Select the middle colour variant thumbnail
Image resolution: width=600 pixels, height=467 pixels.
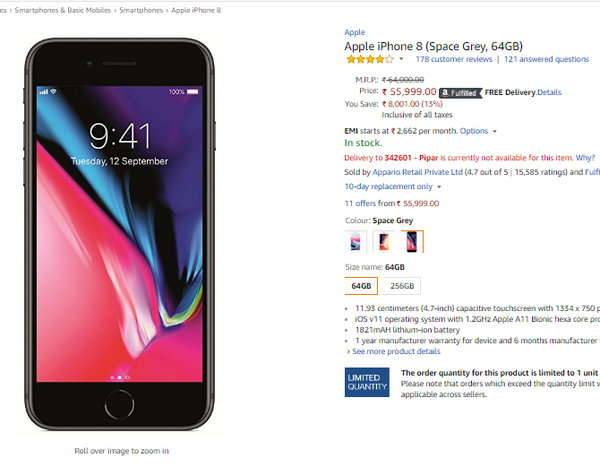click(x=384, y=242)
